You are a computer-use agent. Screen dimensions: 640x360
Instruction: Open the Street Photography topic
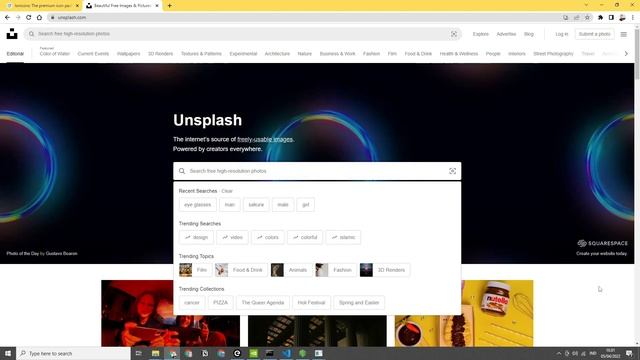553,53
